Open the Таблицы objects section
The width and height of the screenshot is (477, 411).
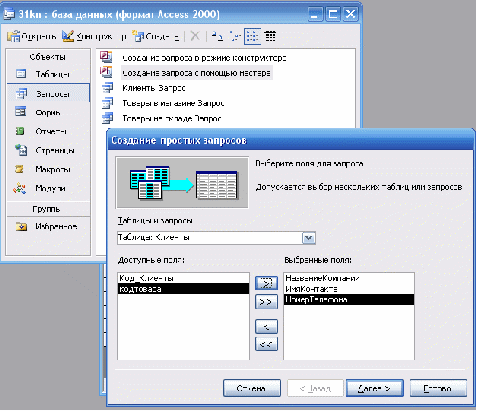(48, 74)
